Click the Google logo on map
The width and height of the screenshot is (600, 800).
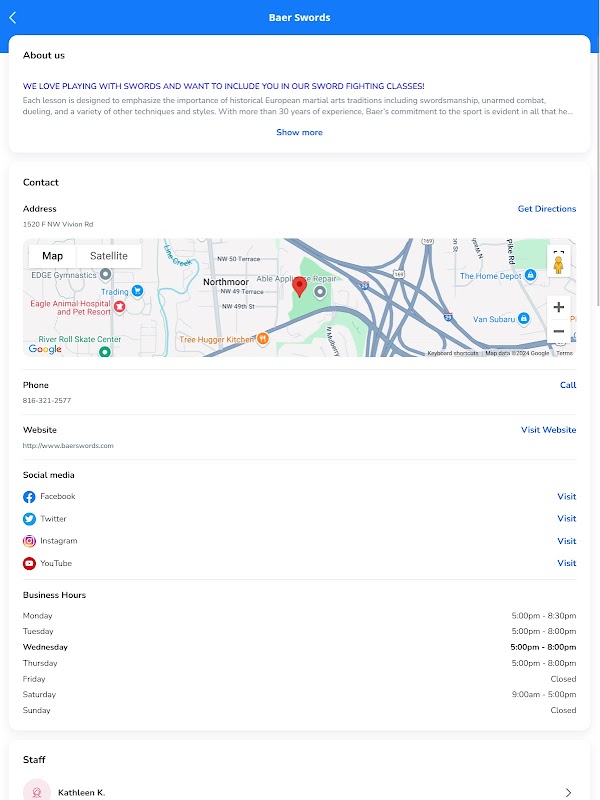(x=45, y=349)
